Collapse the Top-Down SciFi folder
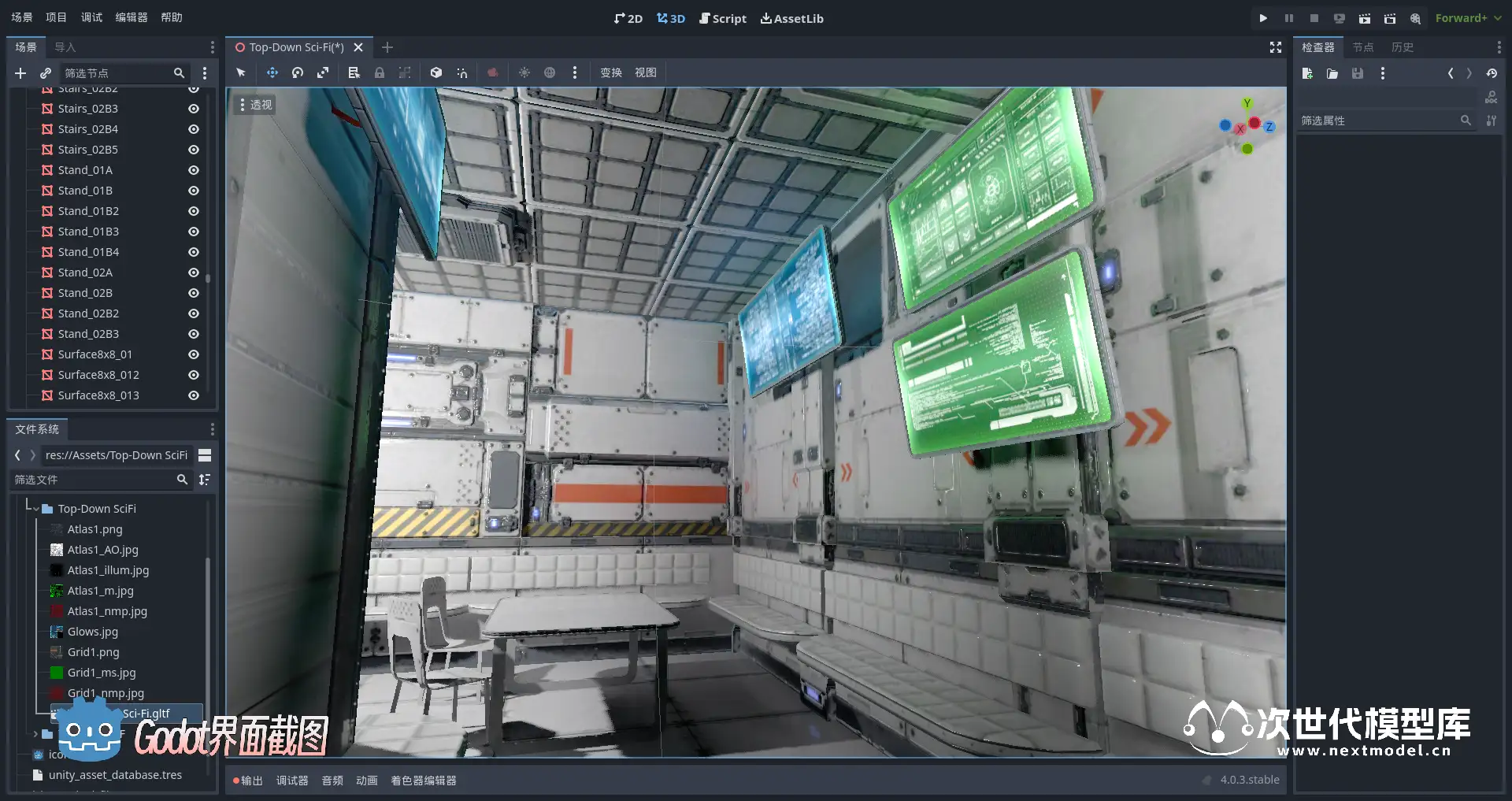This screenshot has height=801, width=1512. tap(35, 509)
